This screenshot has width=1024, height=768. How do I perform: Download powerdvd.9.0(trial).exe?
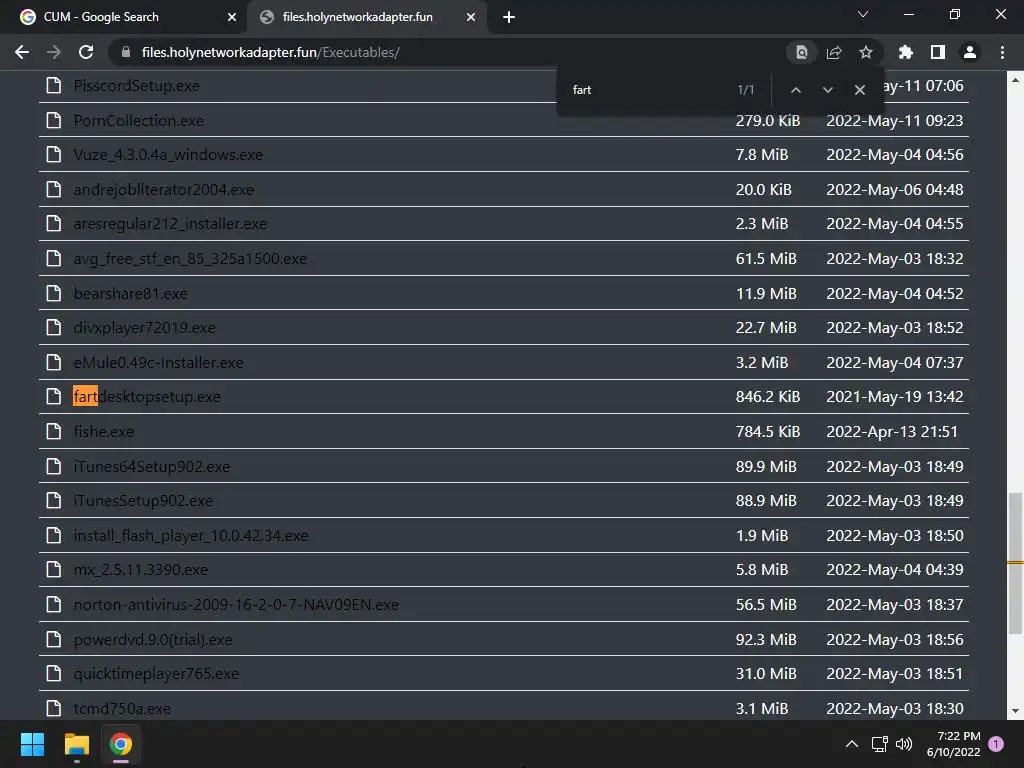[153, 639]
